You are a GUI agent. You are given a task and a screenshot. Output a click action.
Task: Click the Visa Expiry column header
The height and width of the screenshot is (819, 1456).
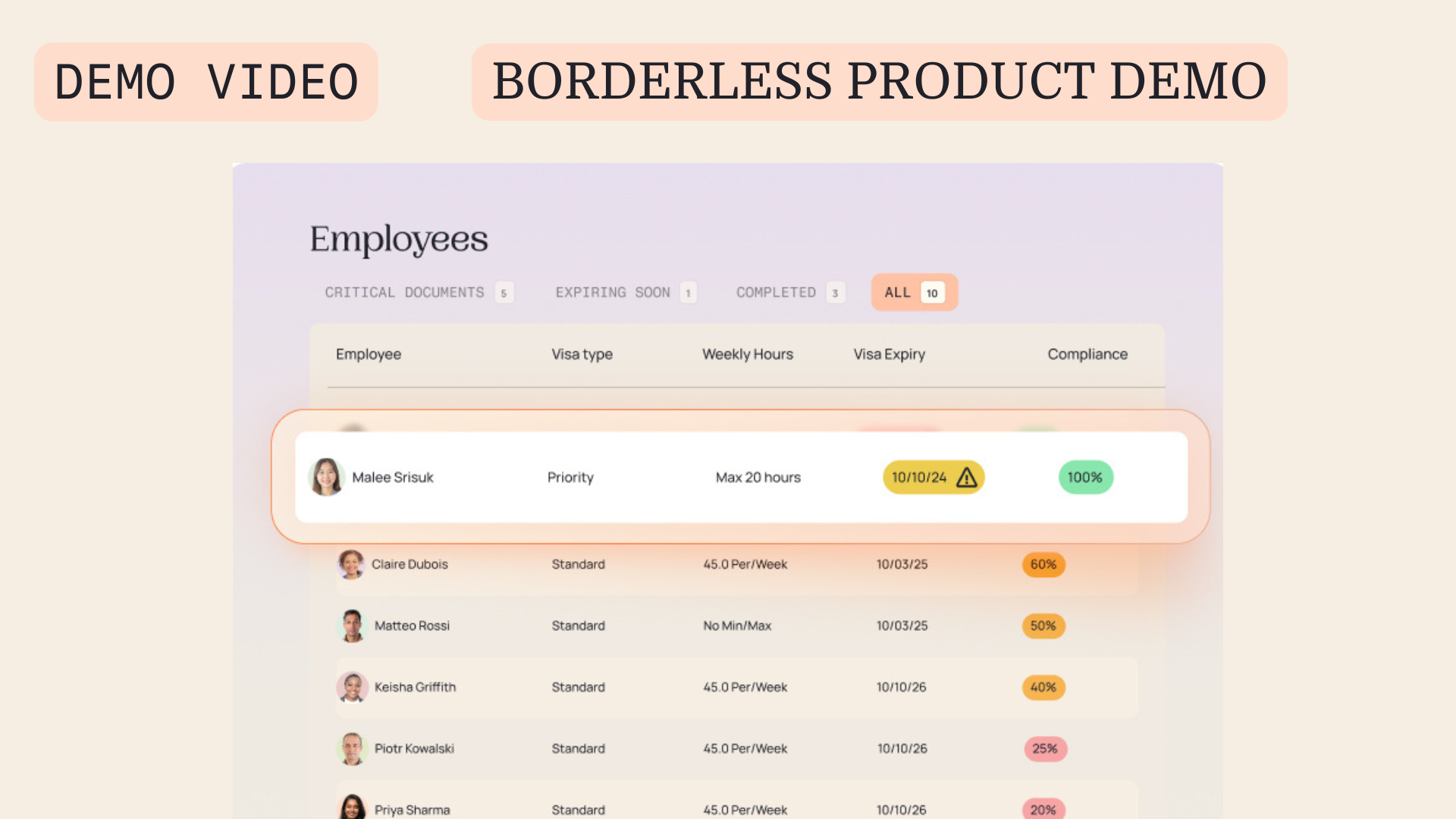pos(889,354)
